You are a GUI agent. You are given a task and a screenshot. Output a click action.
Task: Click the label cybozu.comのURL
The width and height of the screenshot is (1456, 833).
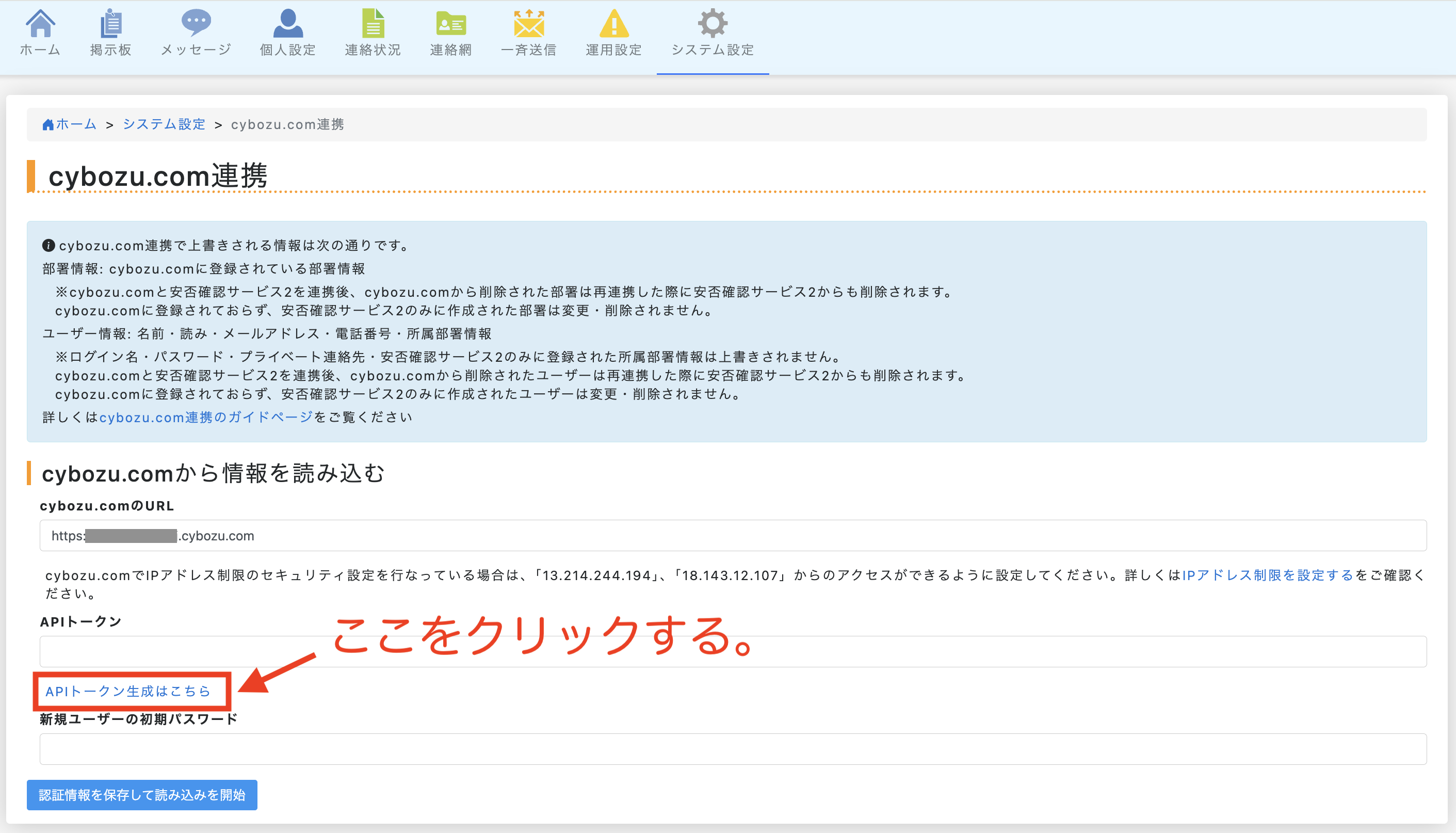(107, 506)
